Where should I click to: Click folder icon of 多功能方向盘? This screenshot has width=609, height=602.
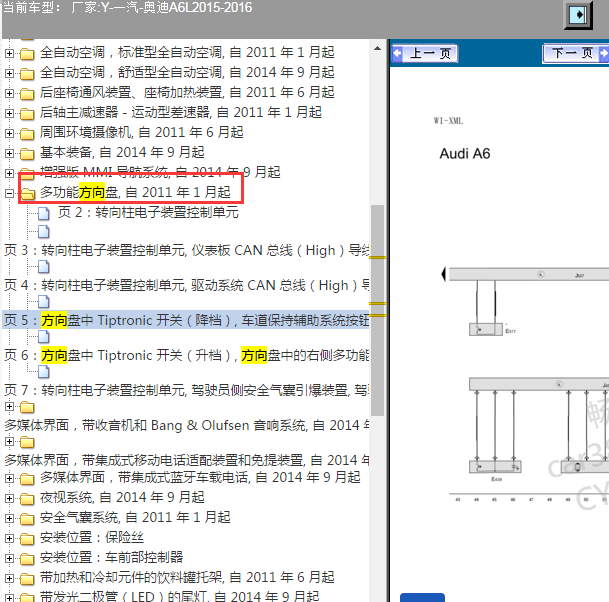coord(28,193)
